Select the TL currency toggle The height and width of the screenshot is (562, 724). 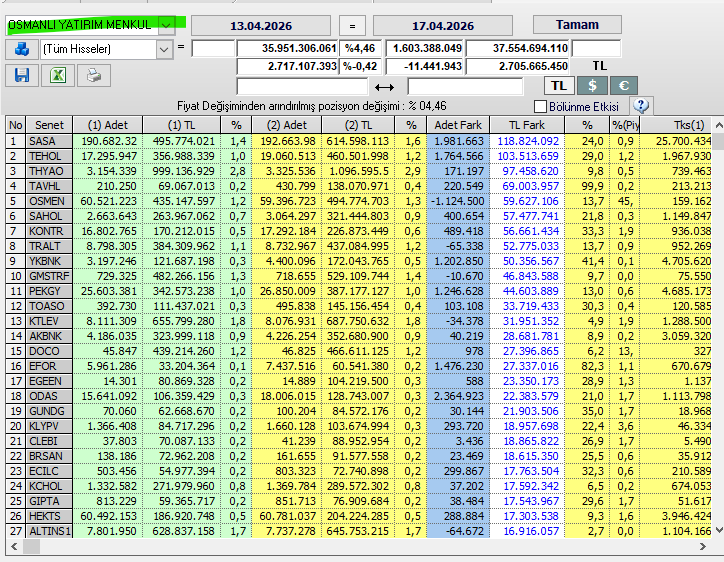point(559,86)
